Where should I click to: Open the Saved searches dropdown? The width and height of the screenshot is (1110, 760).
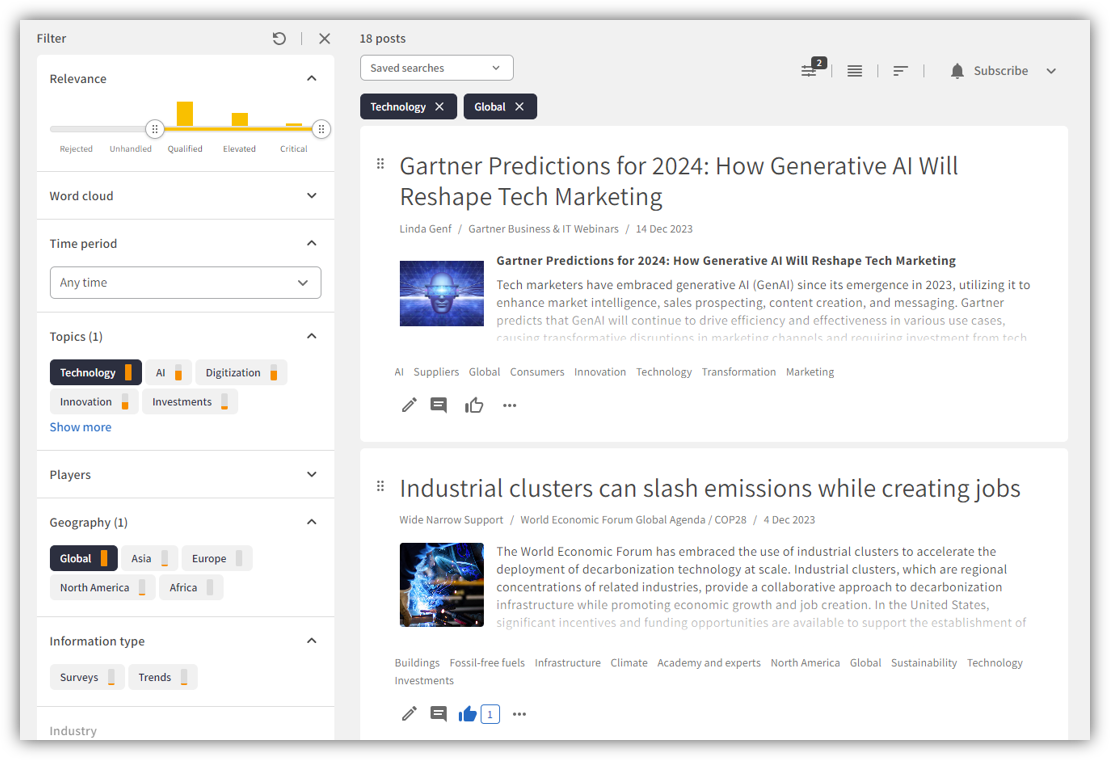(436, 68)
